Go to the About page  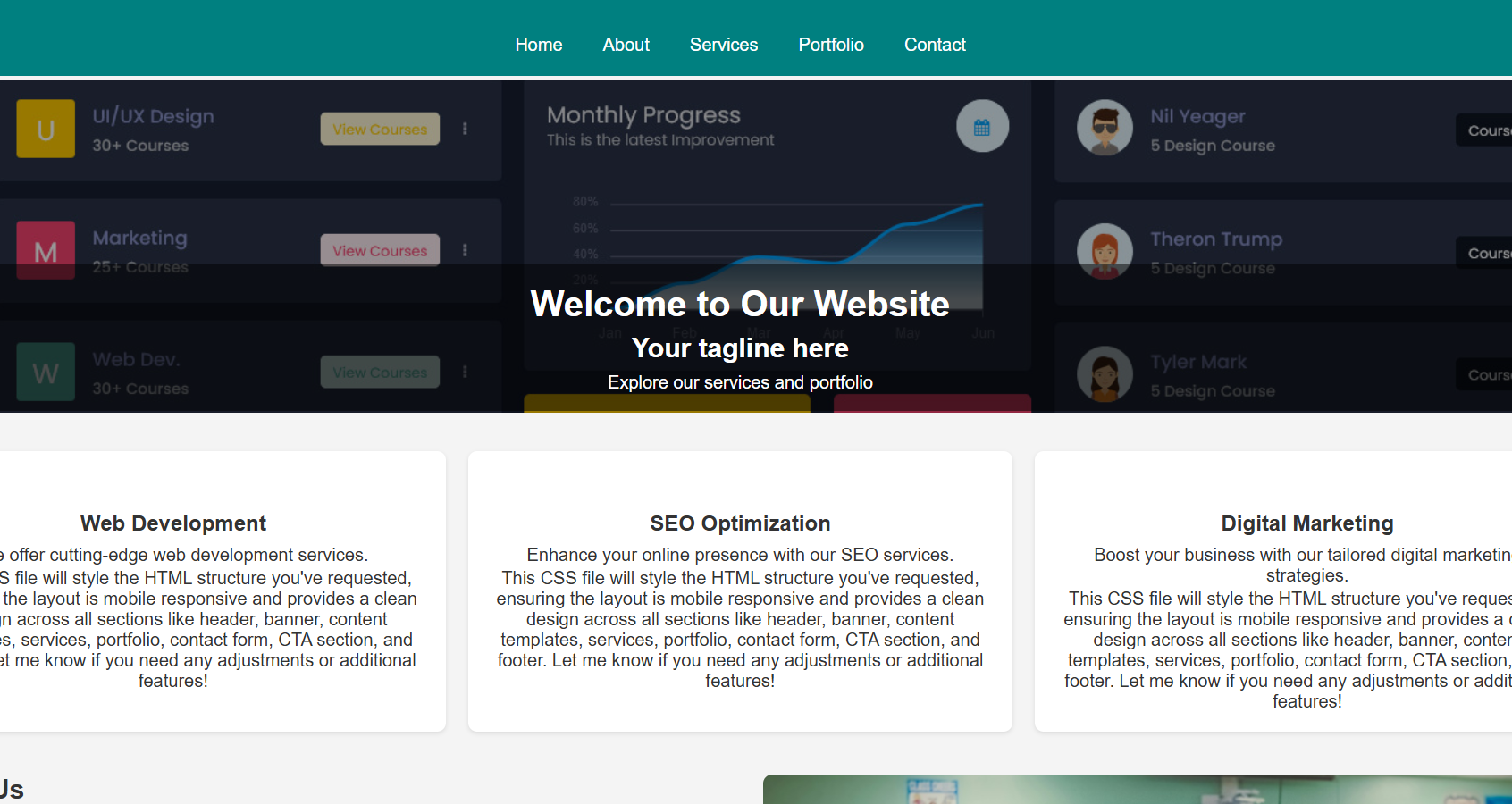click(626, 45)
